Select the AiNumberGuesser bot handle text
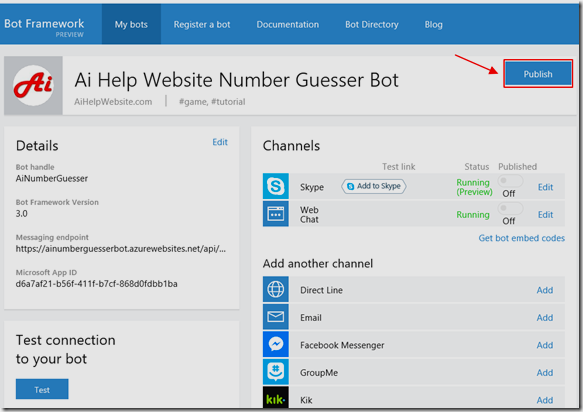Screen dimensions: 583x412 [52, 178]
